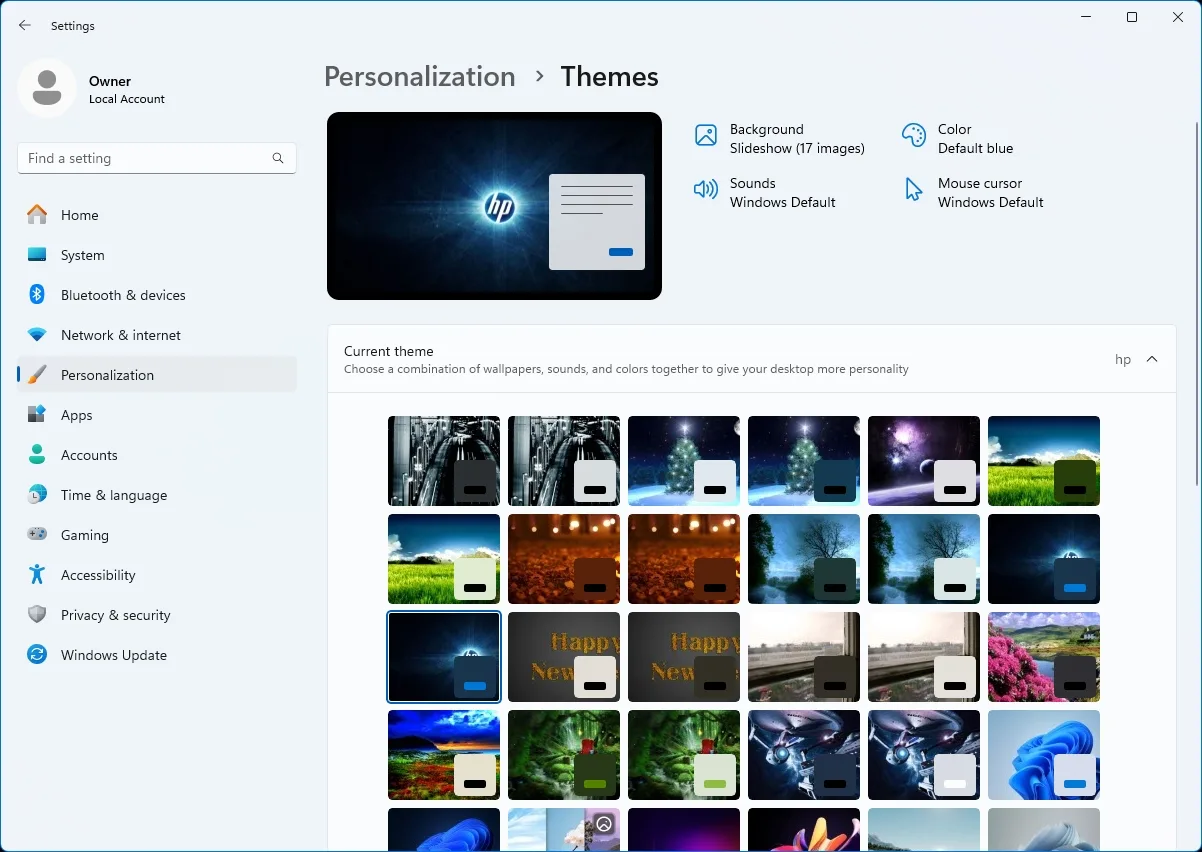1202x852 pixels.
Task: Select Time & language category
Action: (x=157, y=495)
